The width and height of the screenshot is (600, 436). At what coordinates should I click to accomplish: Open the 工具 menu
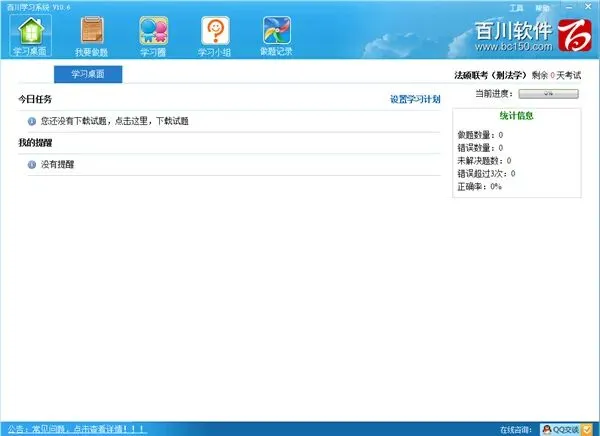coord(516,8)
